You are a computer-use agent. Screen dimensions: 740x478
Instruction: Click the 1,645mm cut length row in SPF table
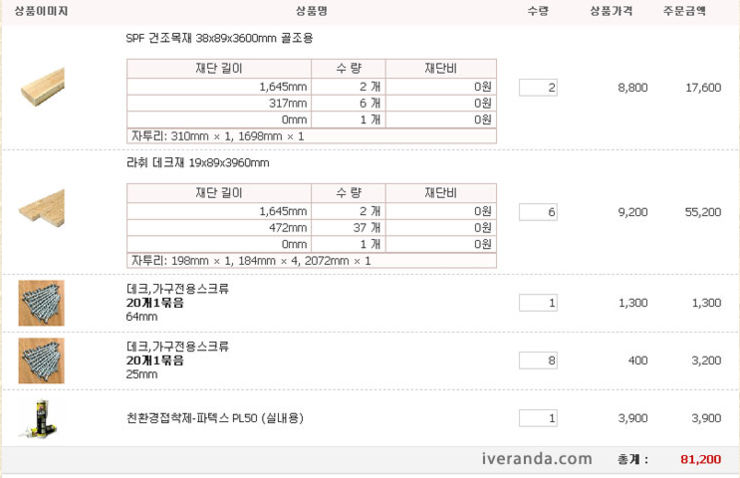(311, 87)
